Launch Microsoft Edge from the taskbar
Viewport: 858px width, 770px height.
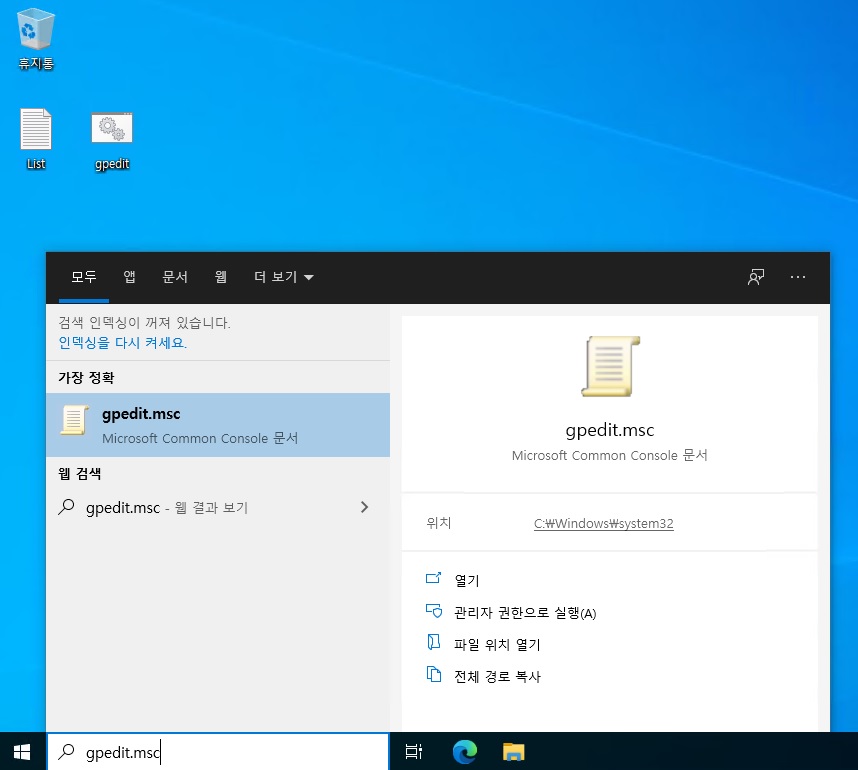pyautogui.click(x=465, y=752)
